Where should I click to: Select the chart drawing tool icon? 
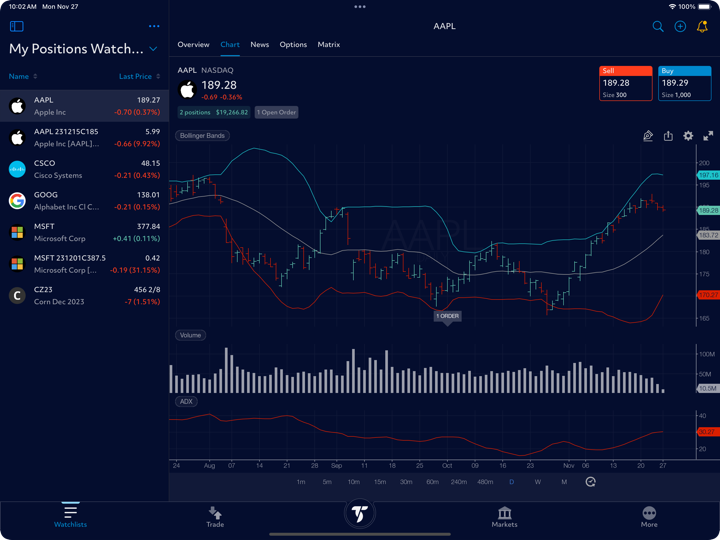(x=648, y=136)
